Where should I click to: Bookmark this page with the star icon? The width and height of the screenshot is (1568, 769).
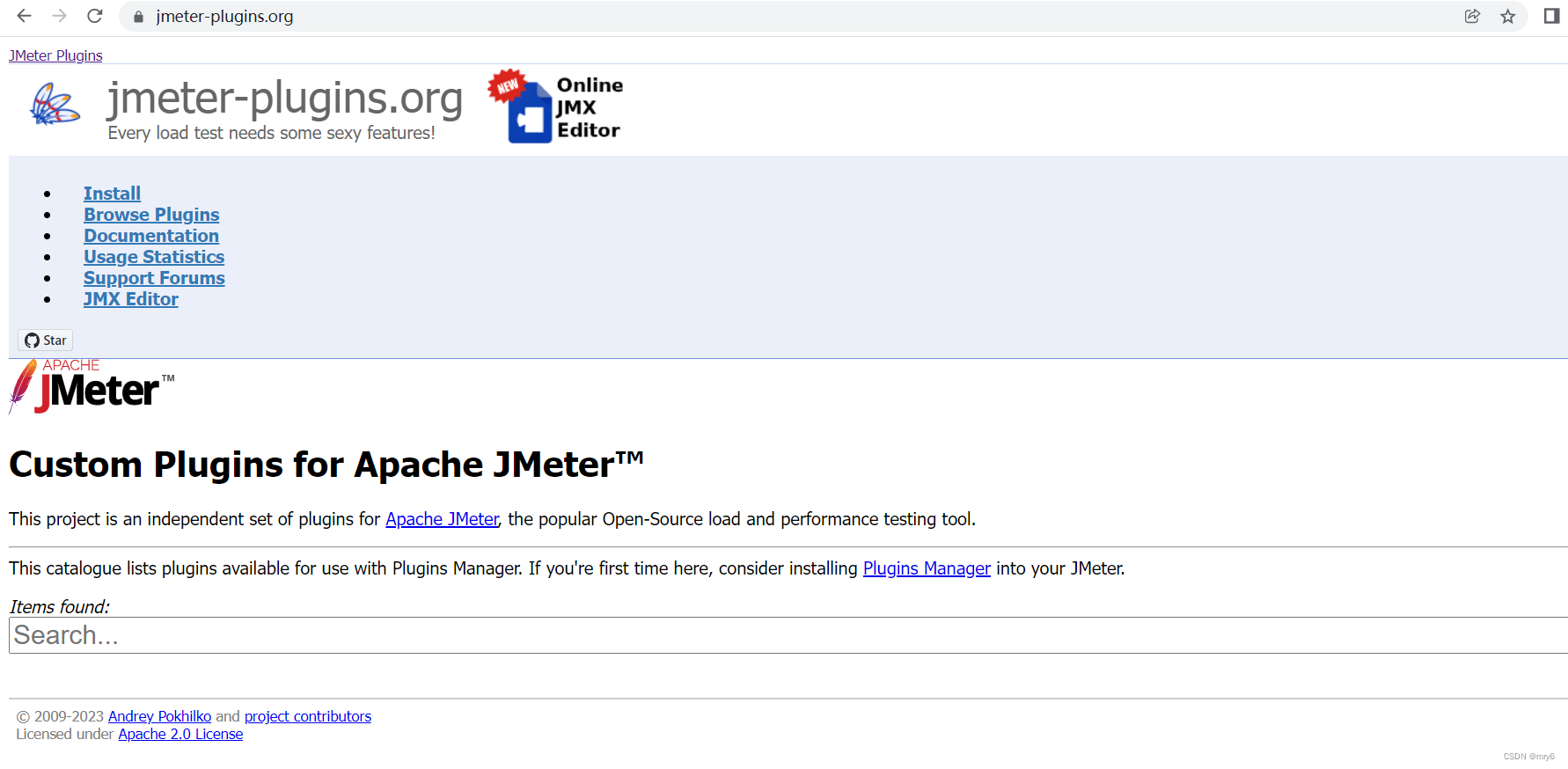coord(1507,16)
